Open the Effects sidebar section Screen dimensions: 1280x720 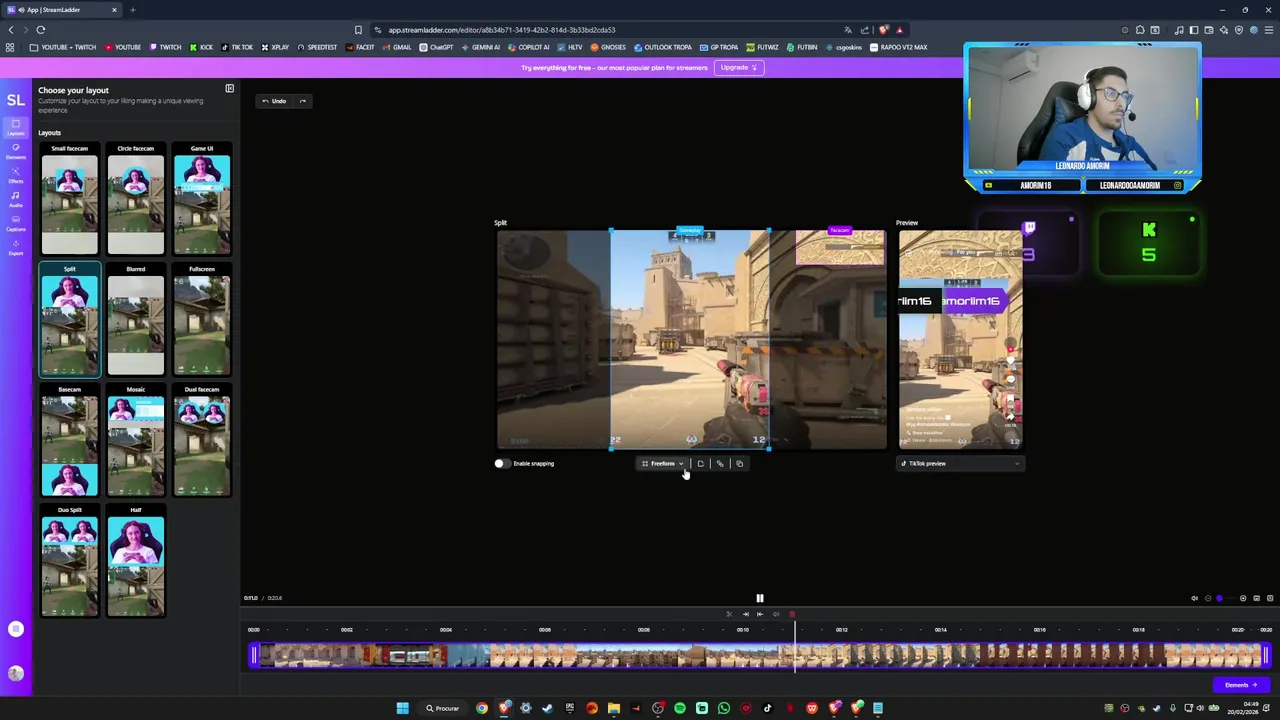point(16,175)
